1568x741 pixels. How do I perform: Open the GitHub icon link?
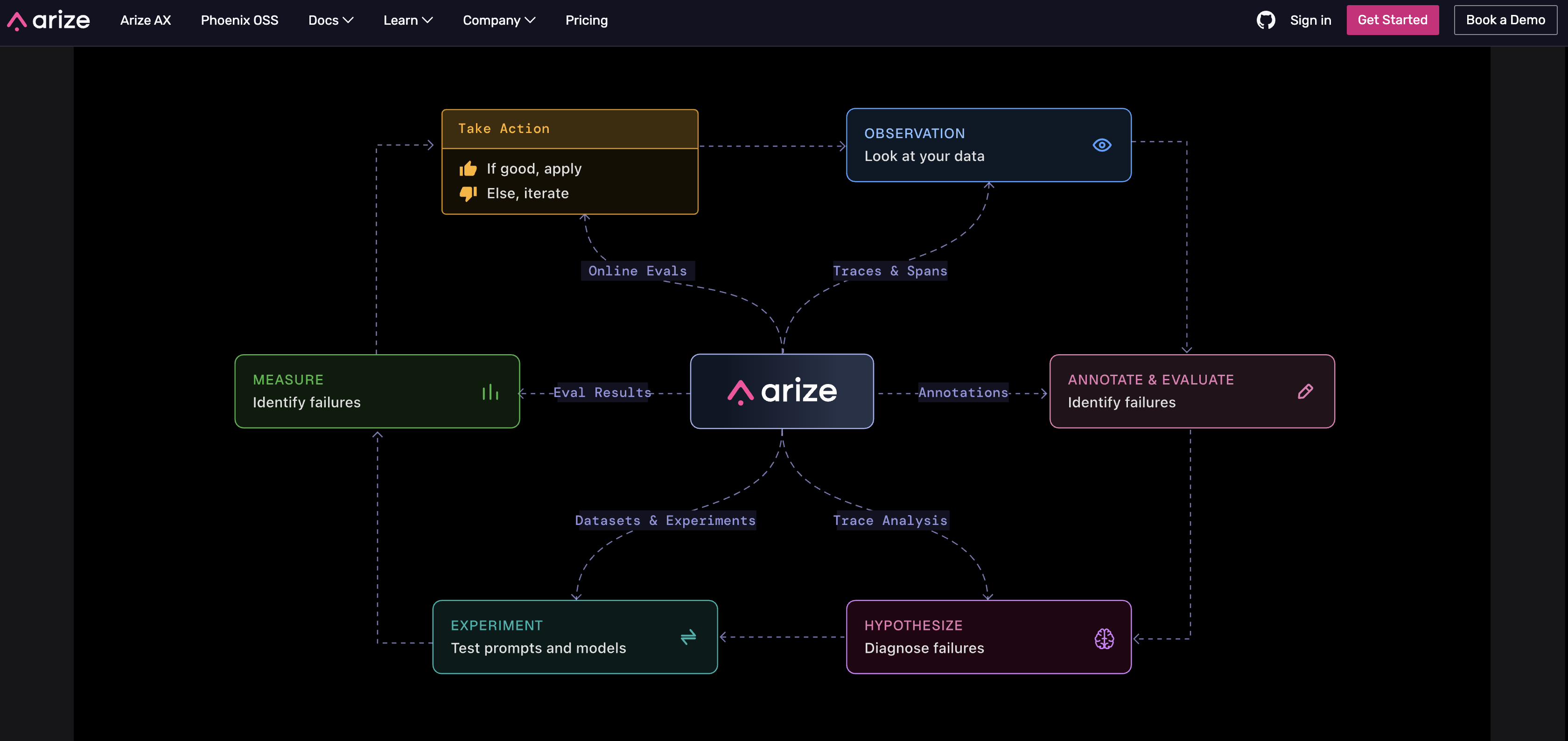point(1266,20)
